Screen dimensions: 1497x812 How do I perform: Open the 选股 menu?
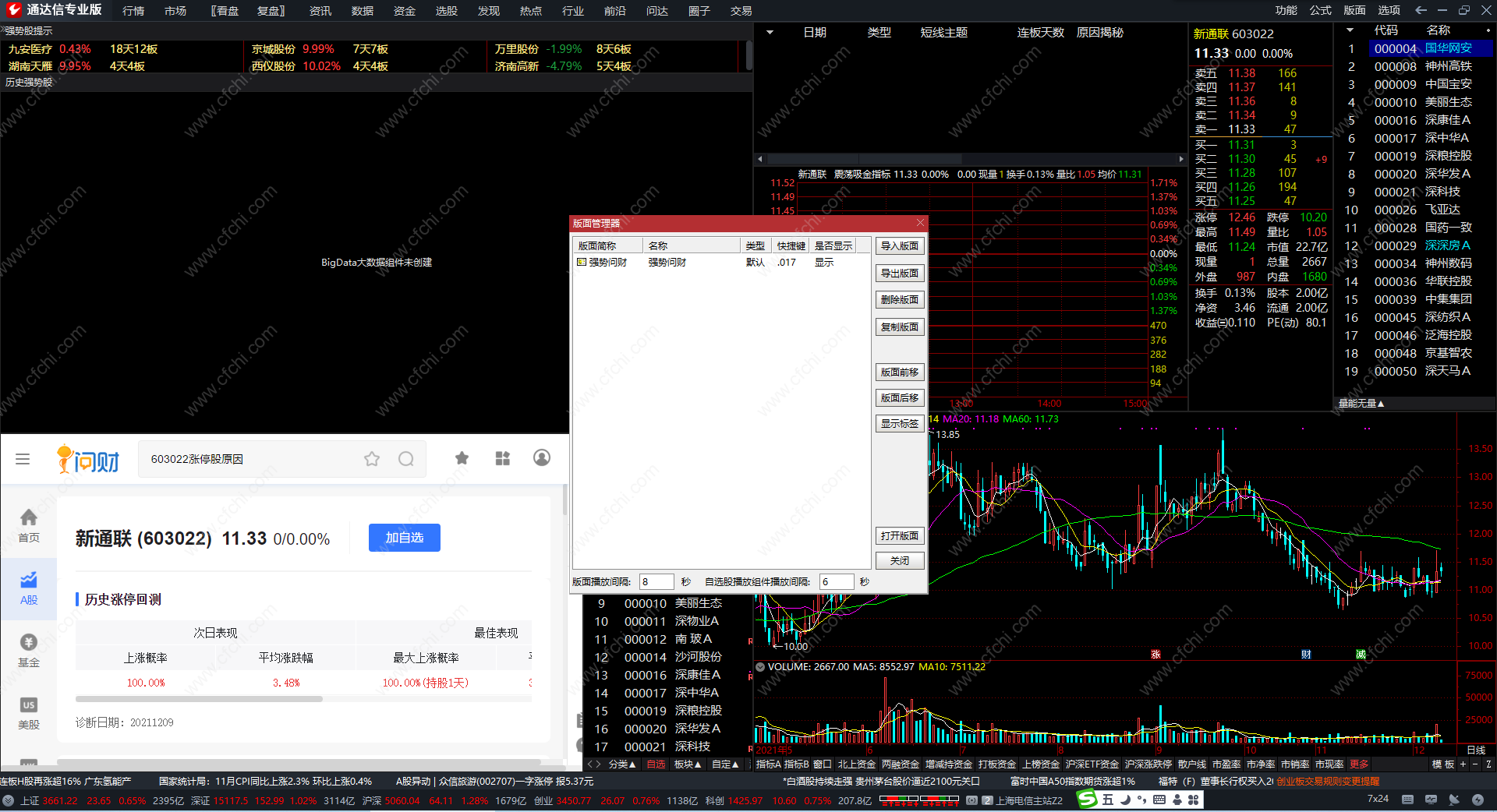(x=447, y=11)
